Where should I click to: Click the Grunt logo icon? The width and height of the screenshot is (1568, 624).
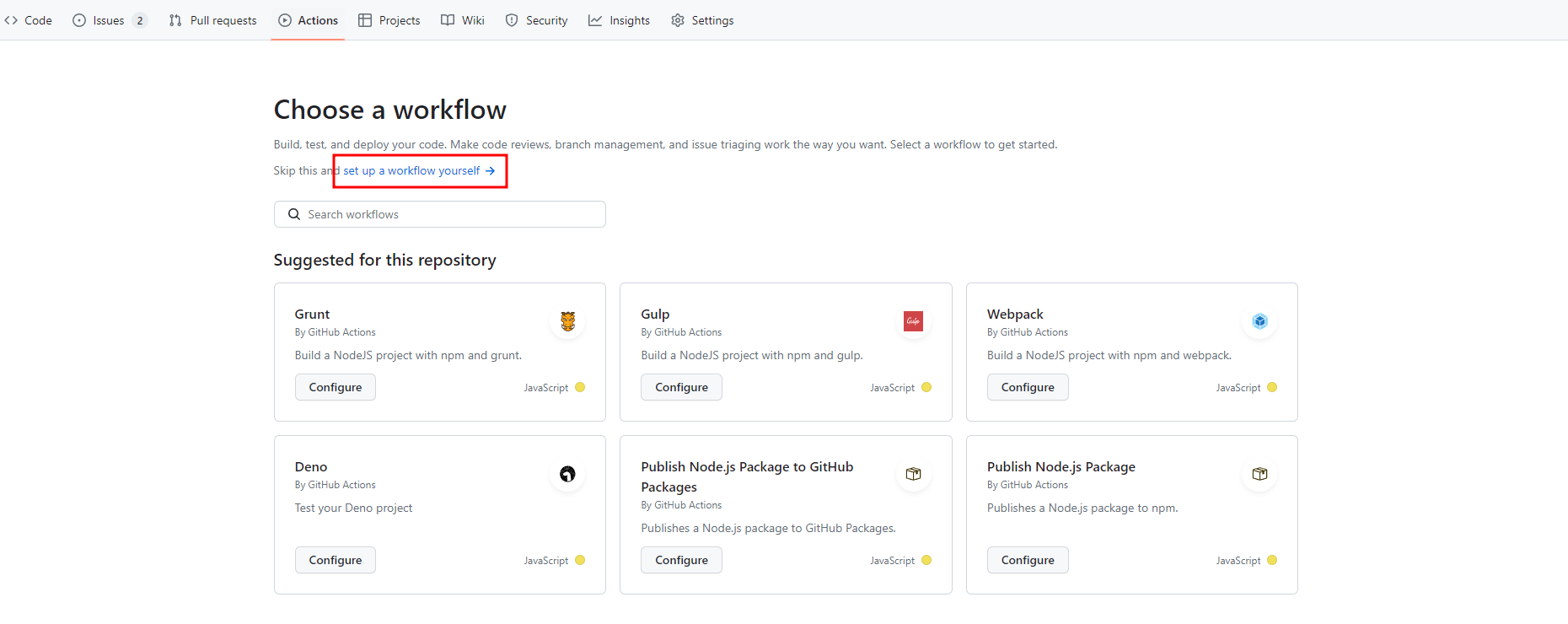(x=568, y=321)
